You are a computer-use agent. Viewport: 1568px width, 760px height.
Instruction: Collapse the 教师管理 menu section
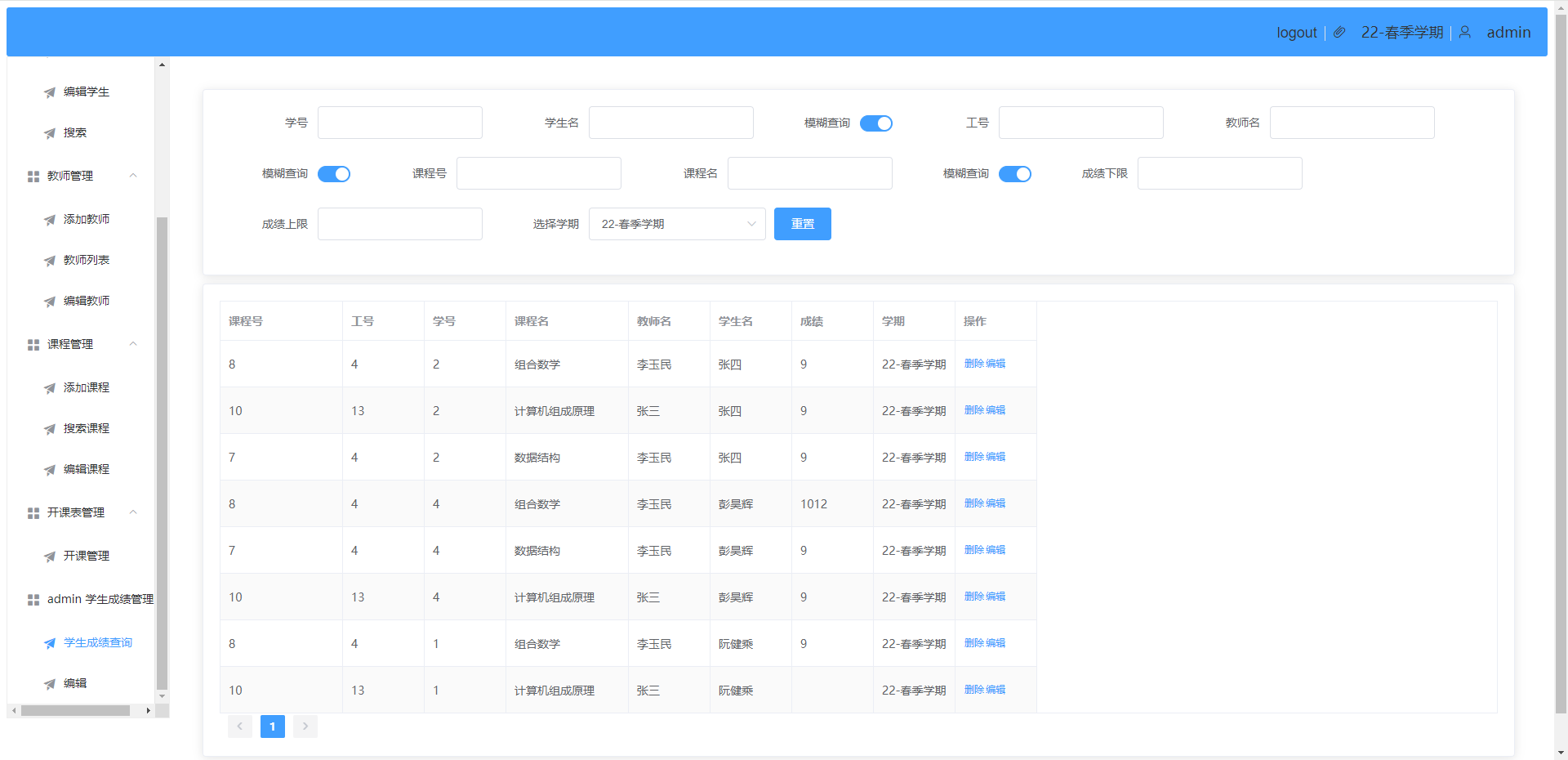(133, 176)
